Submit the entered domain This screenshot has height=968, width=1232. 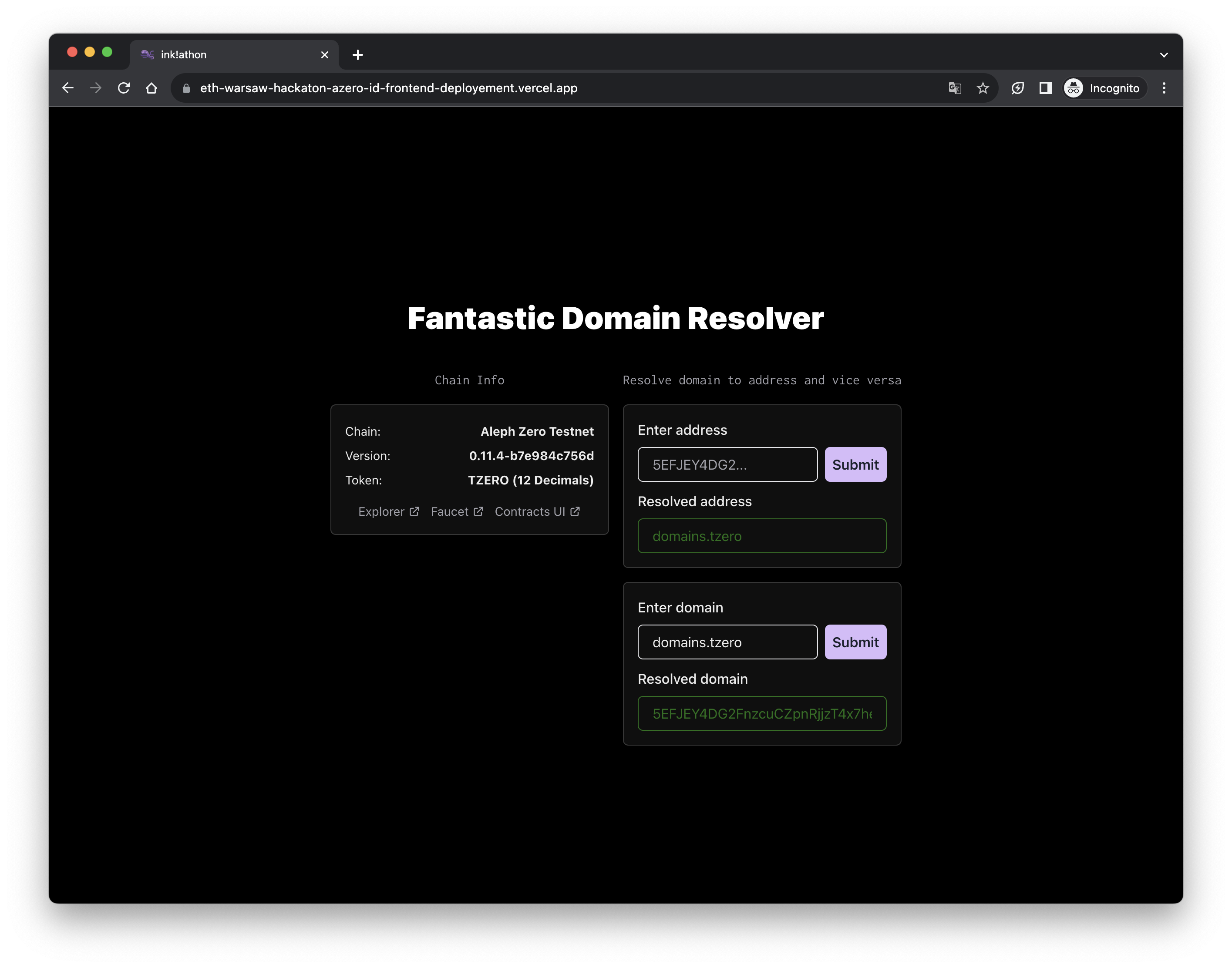[x=855, y=642]
